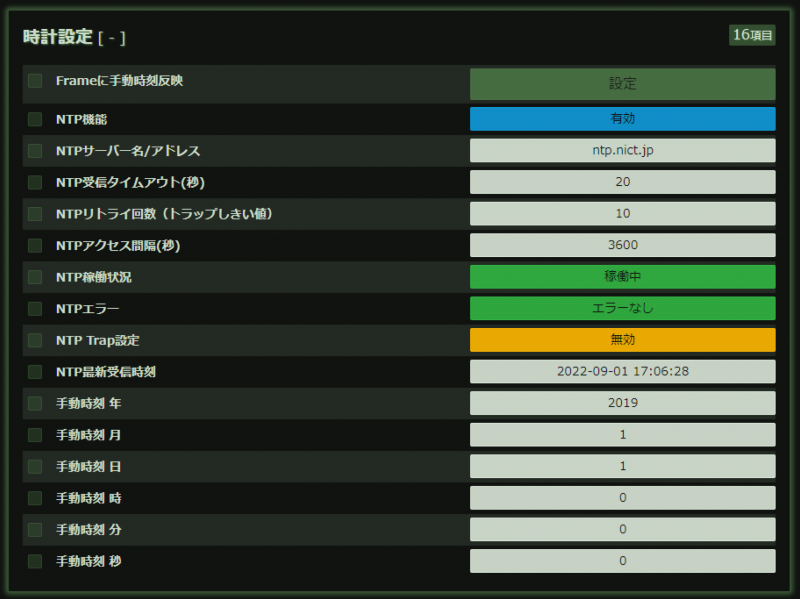Enable NTP Trap設定 currently showing 無効
The width and height of the screenshot is (800, 599).
[x=622, y=340]
